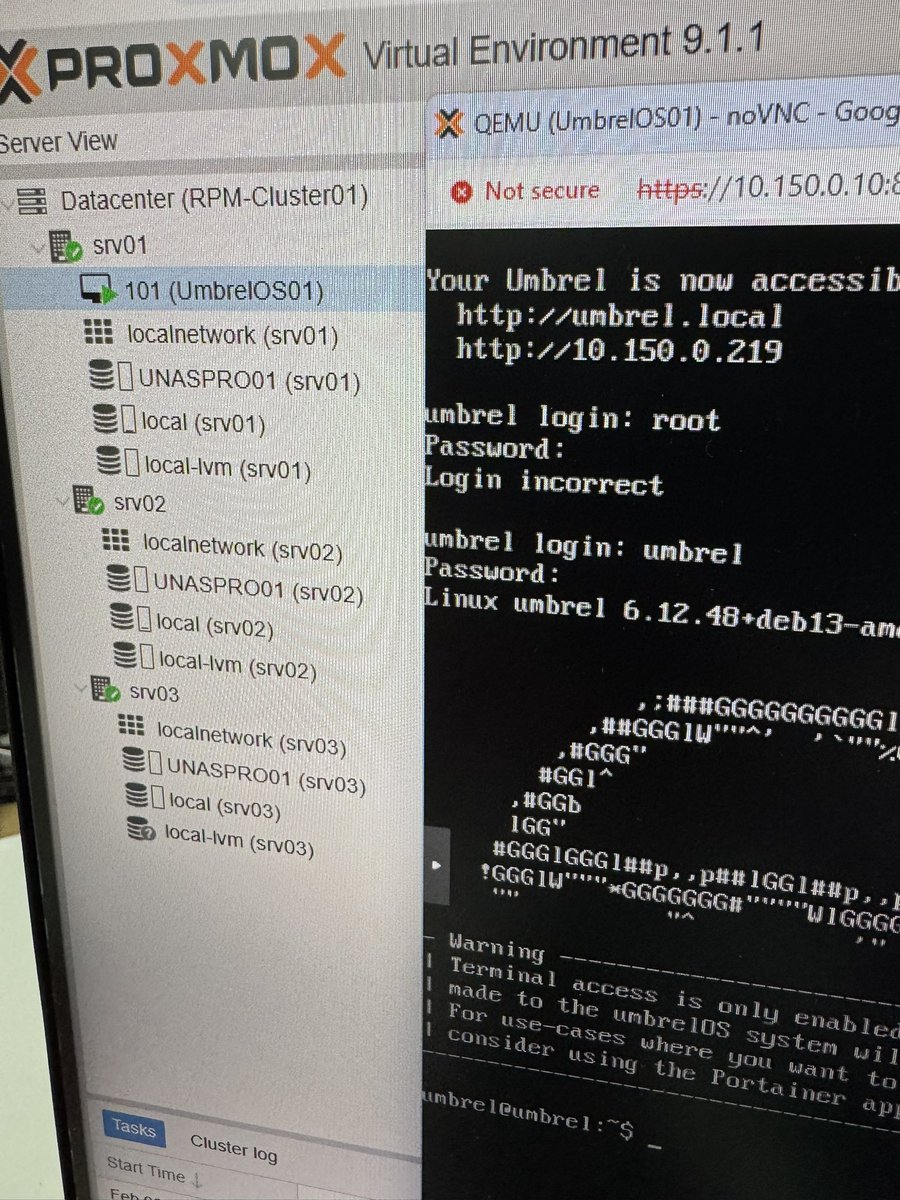
Task: Select UNASPRO01 (srv03) storage
Action: tap(267, 776)
